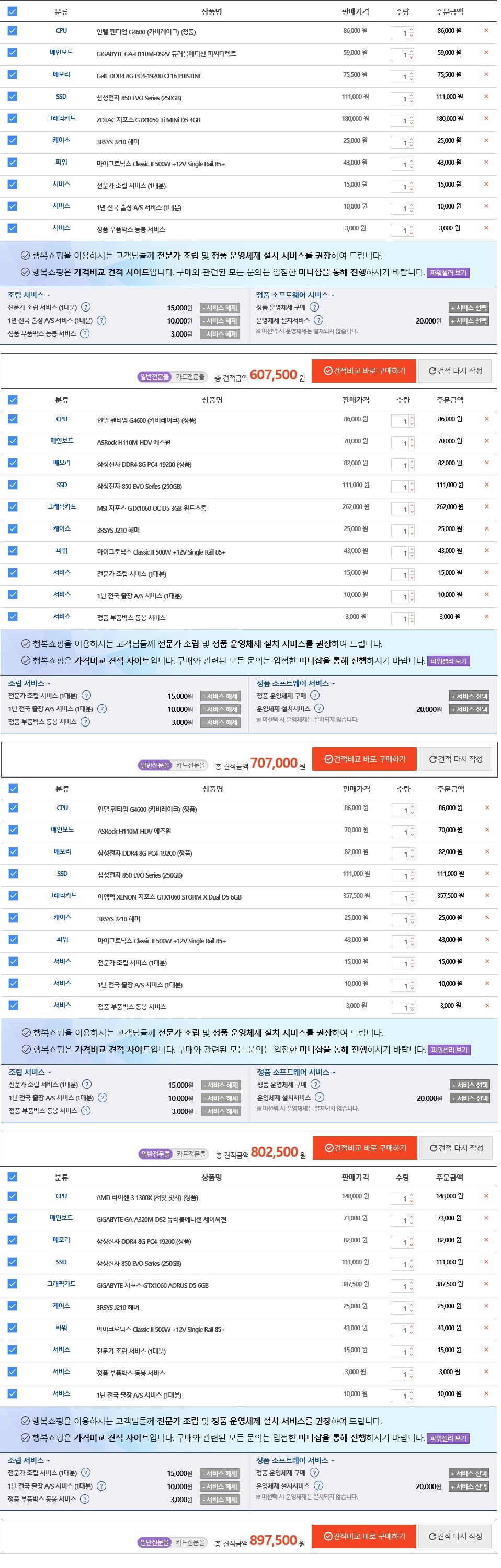Screen dimensions: 501x1568
Task: Click the product name 'GIGABYTE 지포스 GTX1060 AORUS D5 6GB'
Action: [152, 1286]
